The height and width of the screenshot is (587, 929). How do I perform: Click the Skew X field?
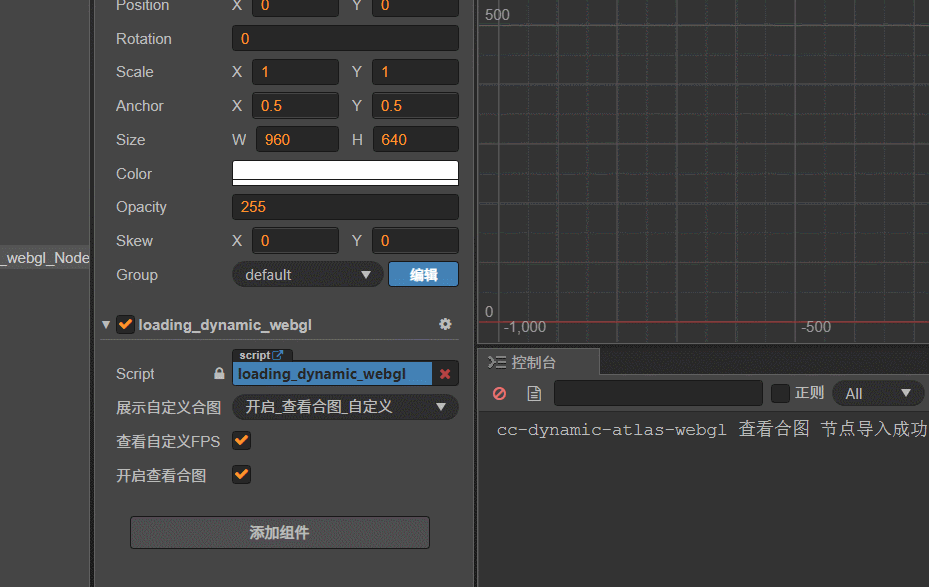point(295,240)
